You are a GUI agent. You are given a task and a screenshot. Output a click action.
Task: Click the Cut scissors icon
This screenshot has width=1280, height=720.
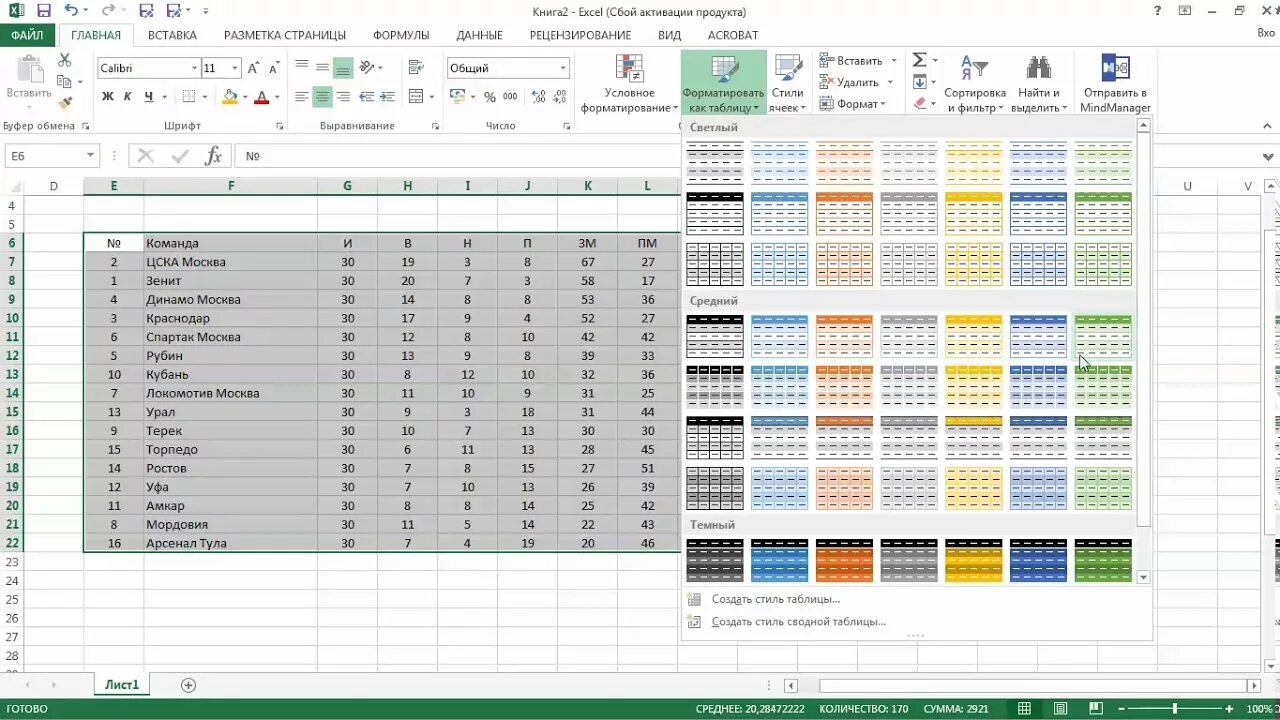(65, 62)
